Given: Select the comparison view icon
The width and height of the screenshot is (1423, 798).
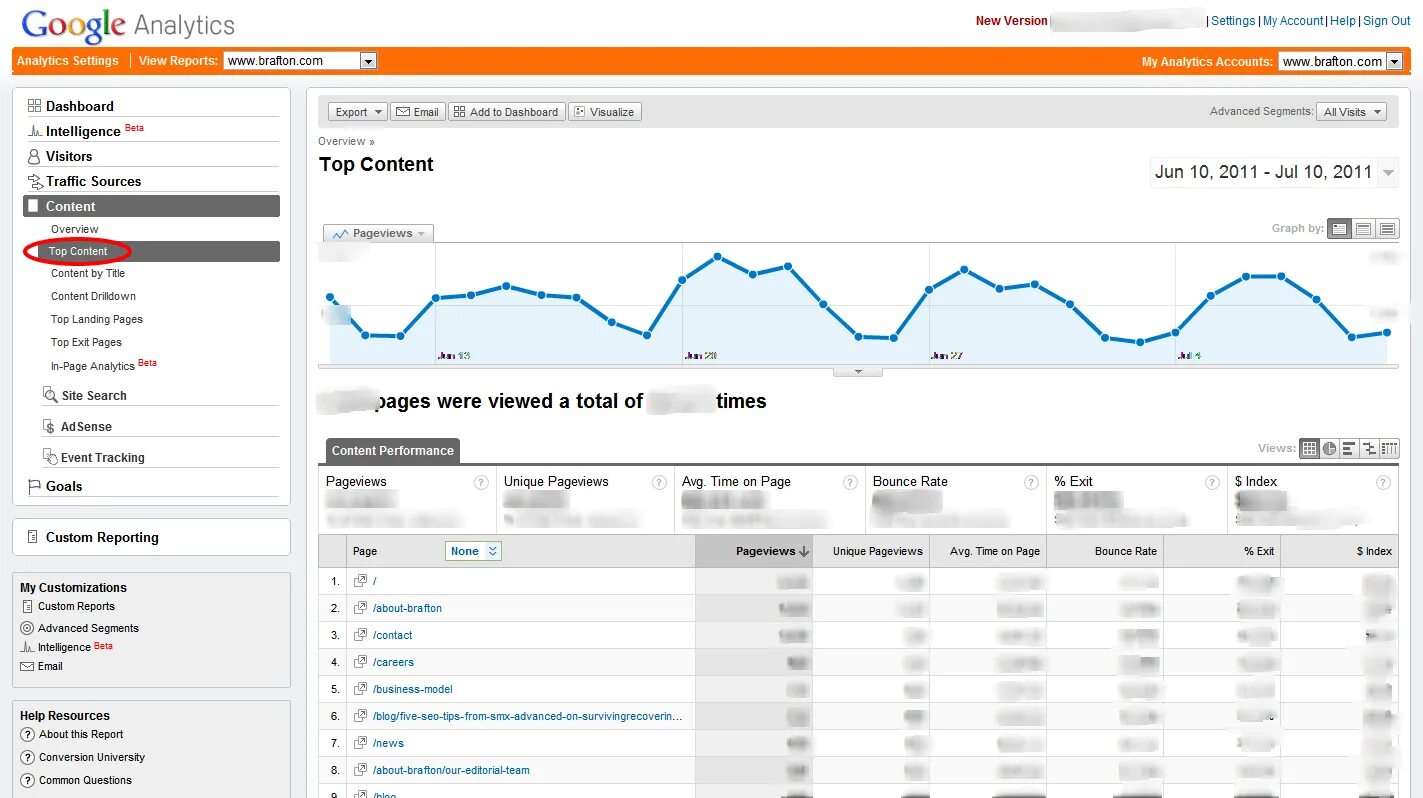Looking at the screenshot, I should 1369,448.
